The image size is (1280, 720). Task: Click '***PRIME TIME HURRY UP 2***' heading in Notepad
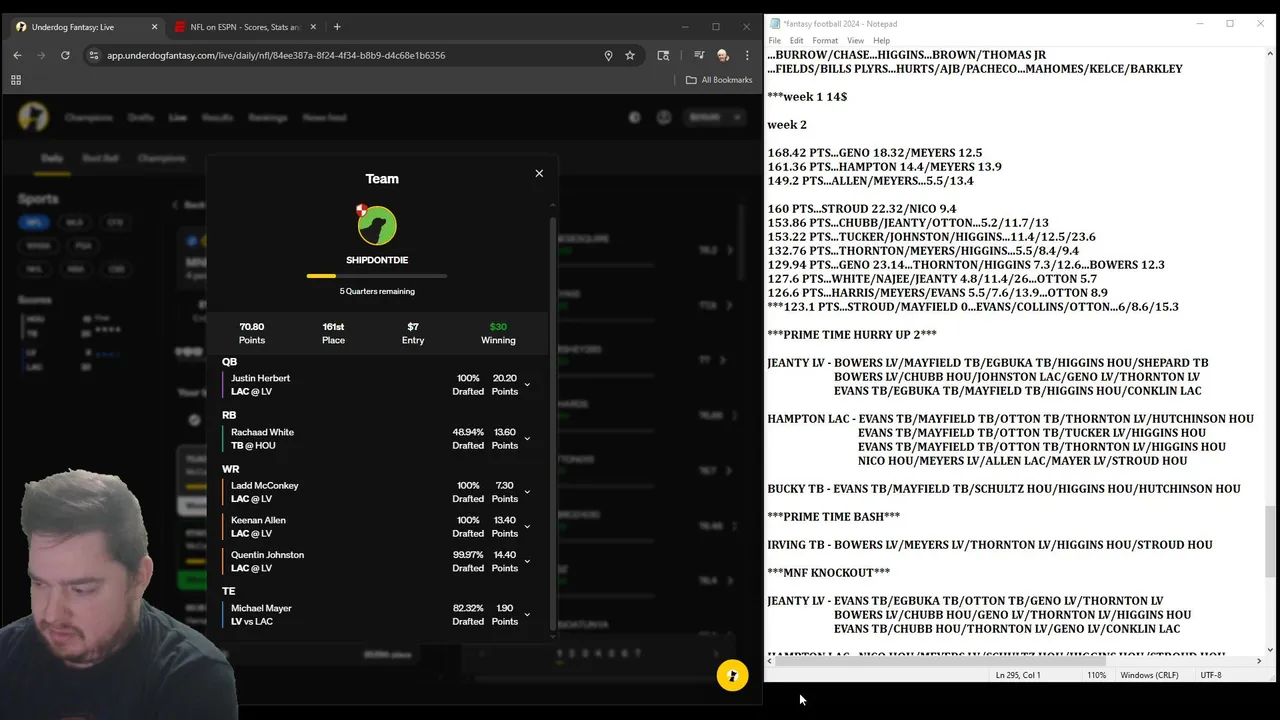pos(852,335)
